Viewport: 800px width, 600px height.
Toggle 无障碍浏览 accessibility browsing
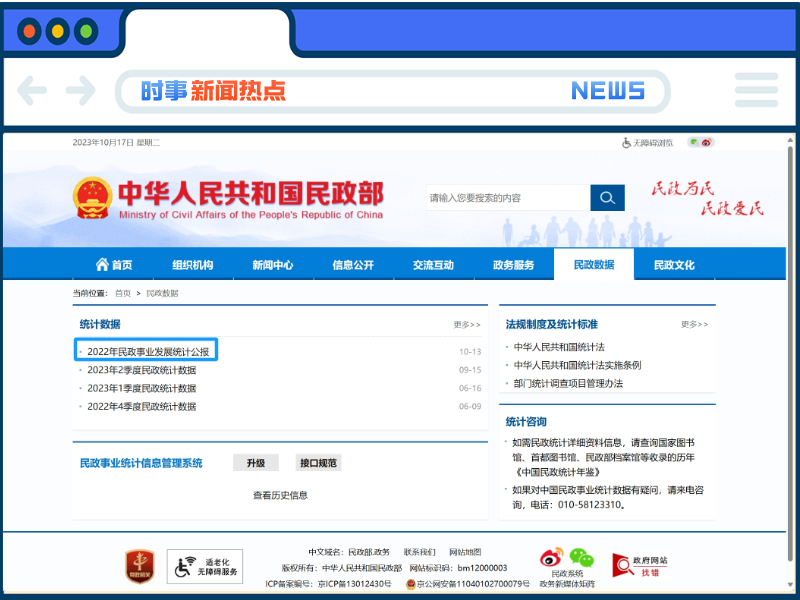(x=650, y=143)
